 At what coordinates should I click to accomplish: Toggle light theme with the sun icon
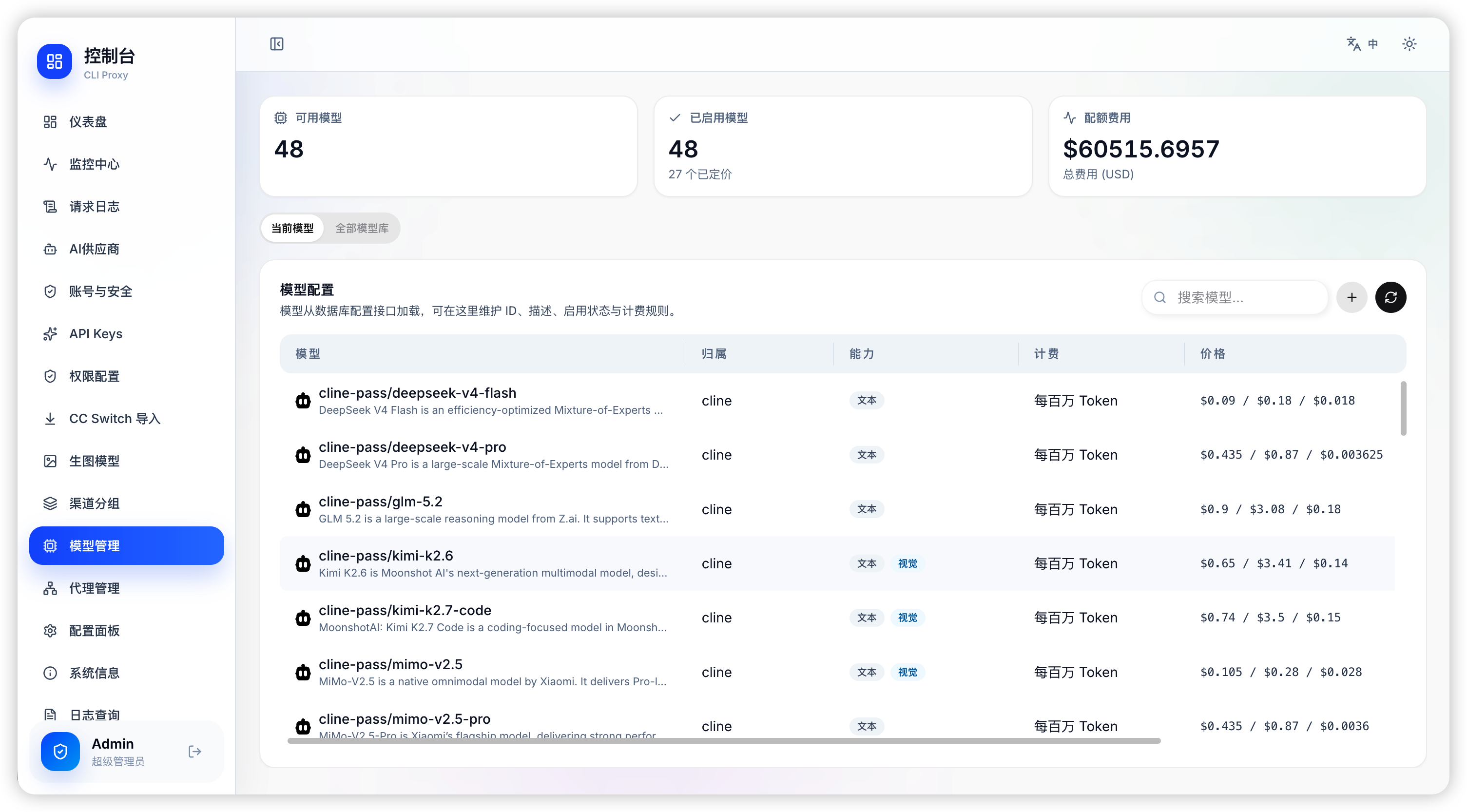[x=1409, y=44]
